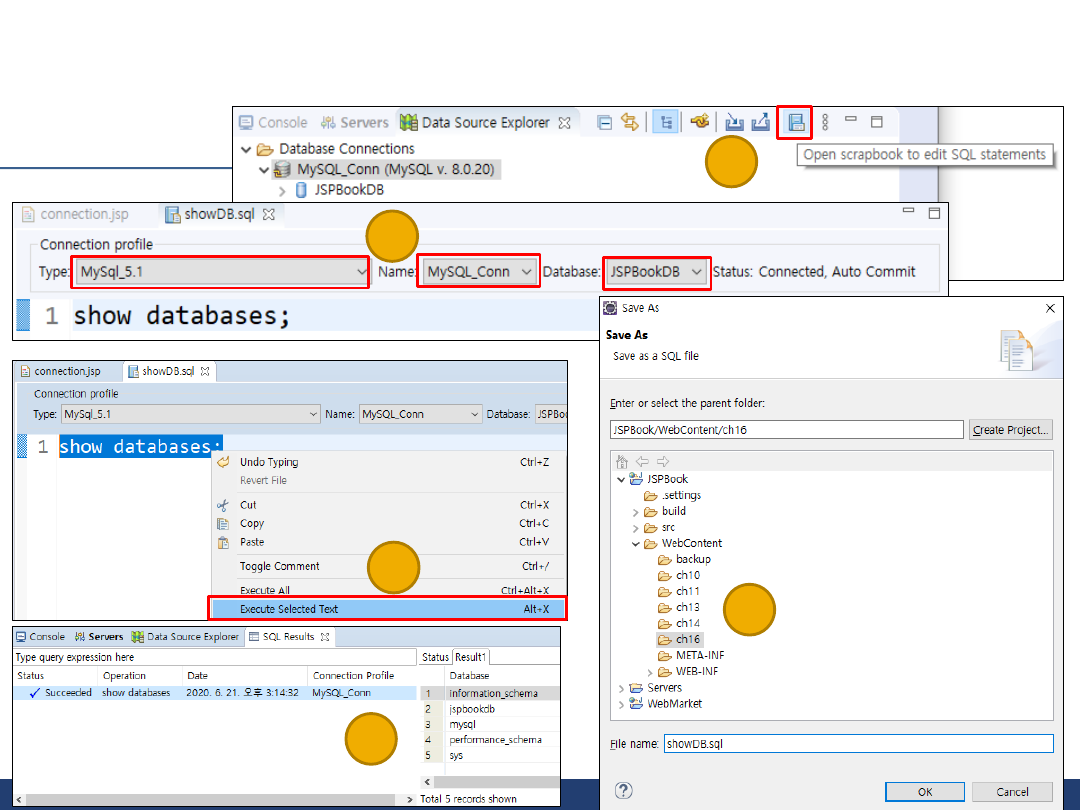This screenshot has width=1080, height=810.
Task: Click the Create Project... button
Action: 1011,430
